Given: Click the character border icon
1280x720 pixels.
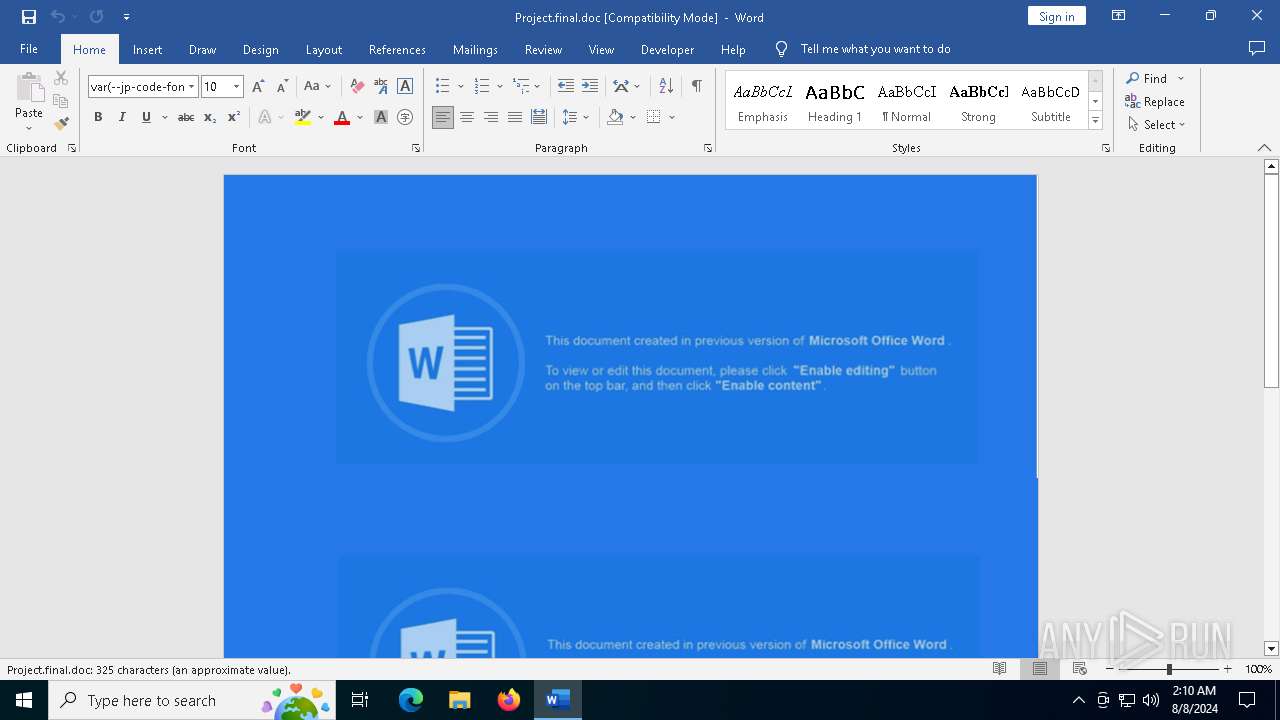Looking at the screenshot, I should pyautogui.click(x=405, y=86).
